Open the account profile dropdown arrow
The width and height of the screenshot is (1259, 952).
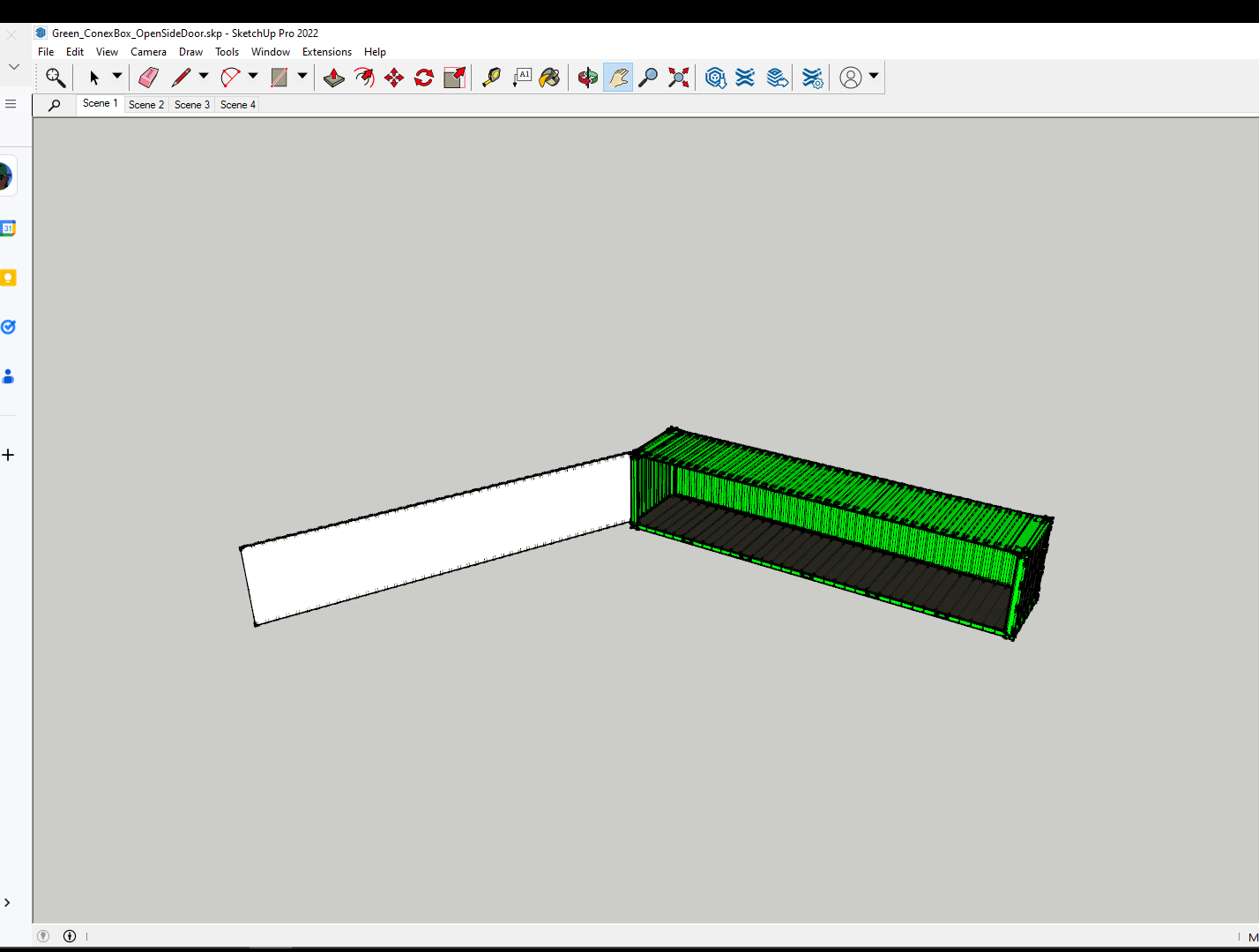tap(874, 77)
